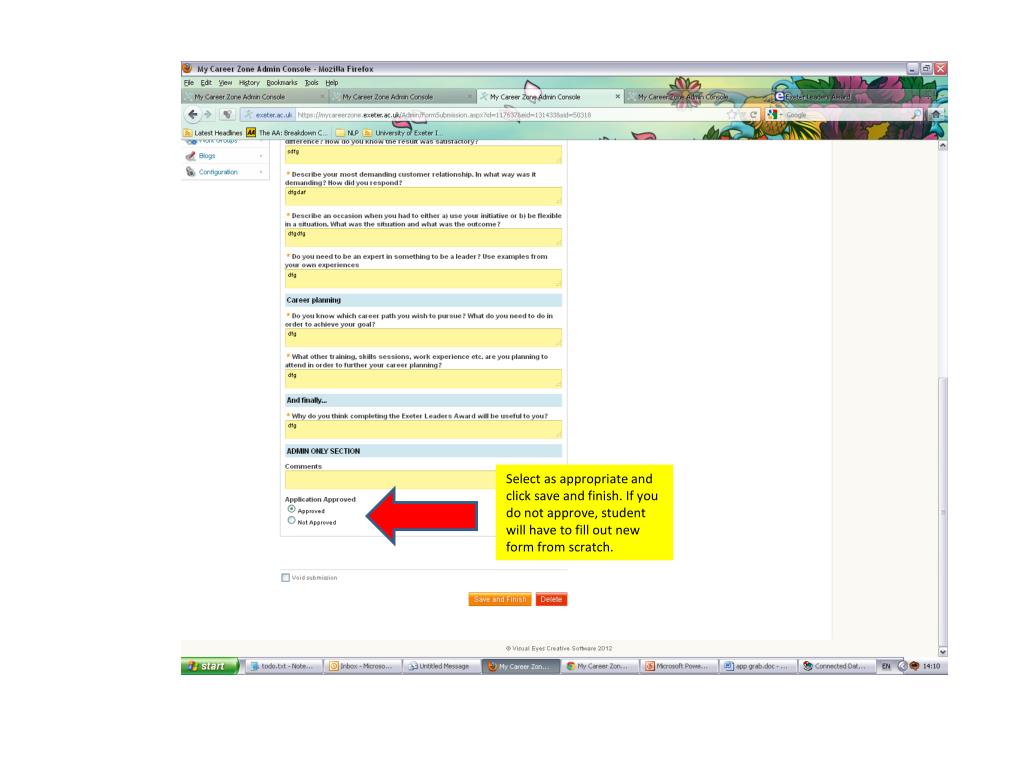This screenshot has width=1024, height=768.
Task: Open the app grab.doc taskbar item
Action: [x=756, y=666]
